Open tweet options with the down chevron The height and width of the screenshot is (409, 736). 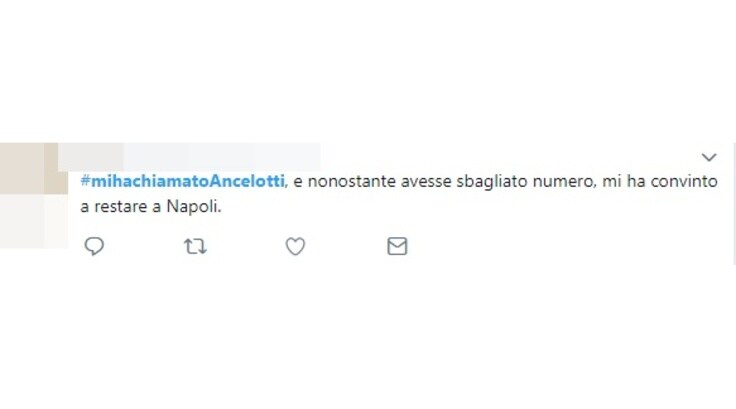pyautogui.click(x=709, y=157)
